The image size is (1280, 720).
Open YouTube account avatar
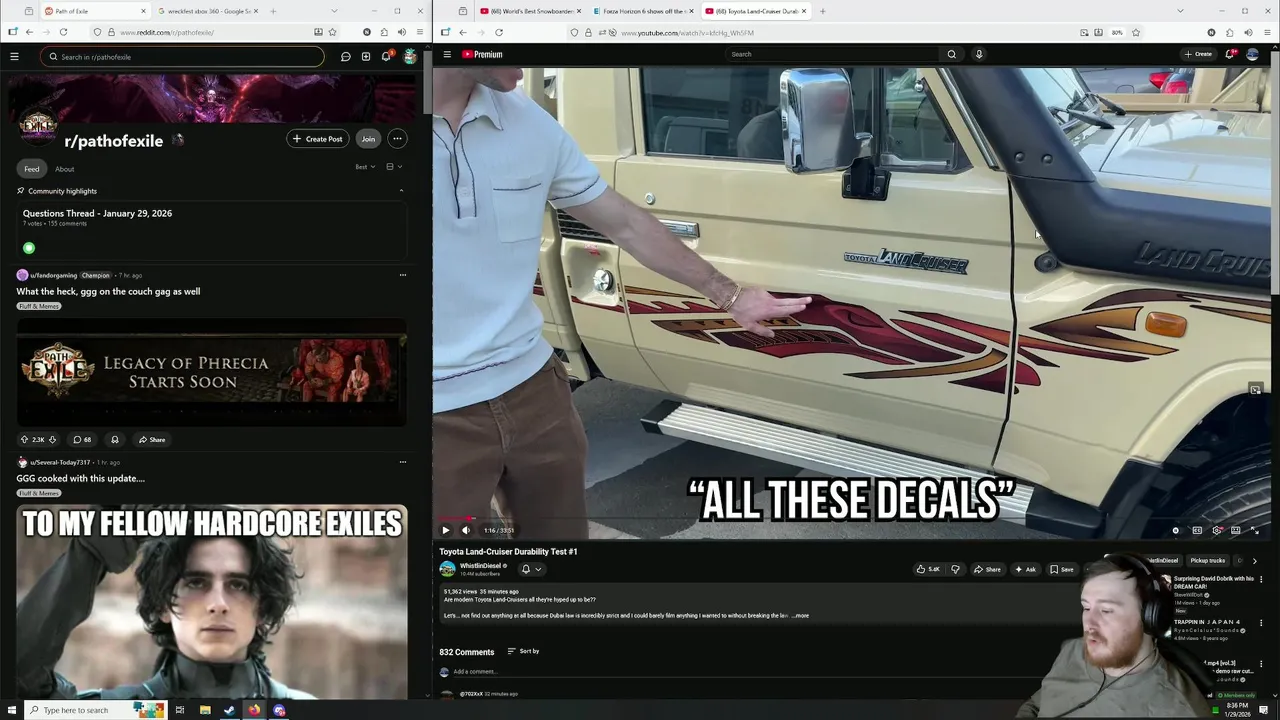[1252, 54]
